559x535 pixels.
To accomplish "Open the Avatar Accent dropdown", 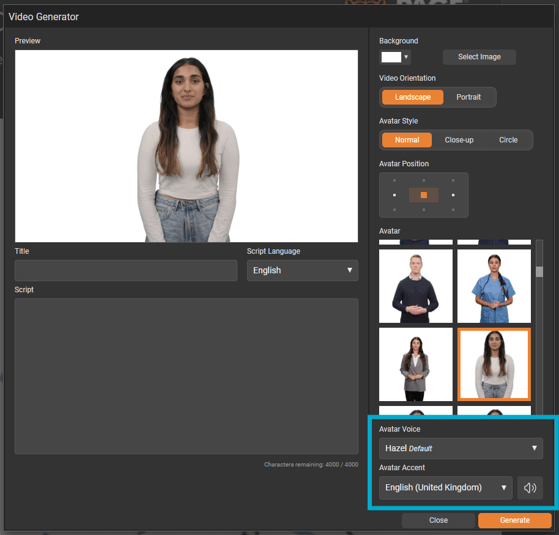I will click(x=446, y=487).
